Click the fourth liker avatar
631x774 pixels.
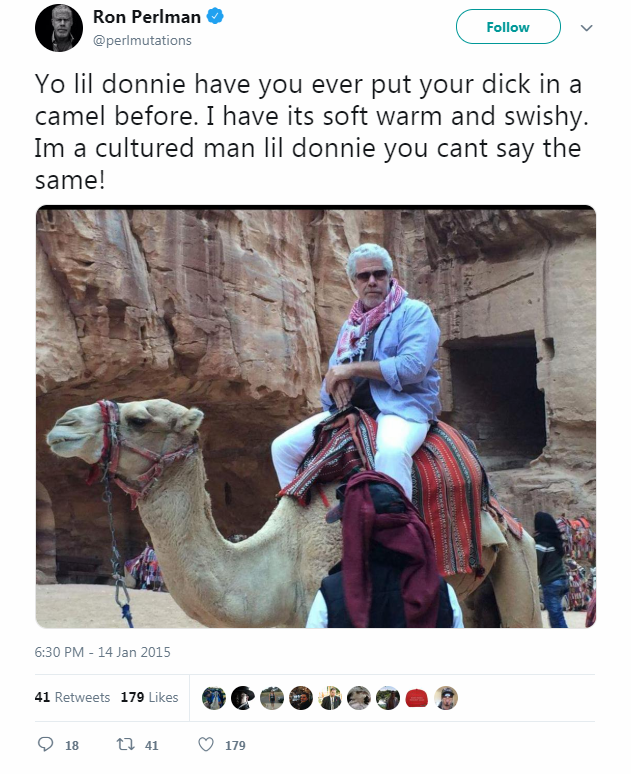point(300,698)
